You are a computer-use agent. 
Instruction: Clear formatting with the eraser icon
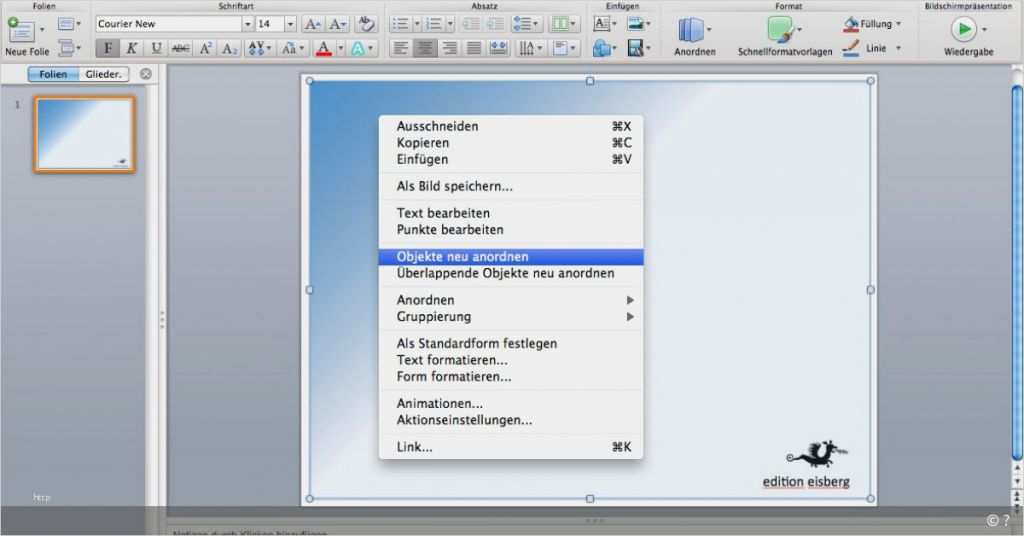[x=366, y=24]
